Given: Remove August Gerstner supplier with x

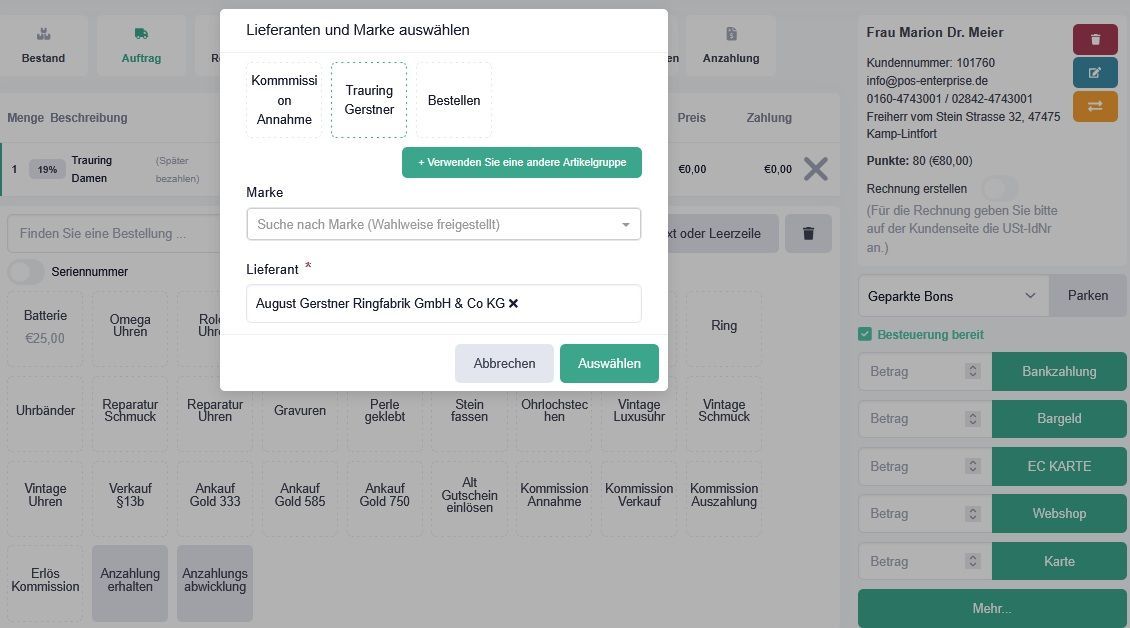Looking at the screenshot, I should [513, 304].
